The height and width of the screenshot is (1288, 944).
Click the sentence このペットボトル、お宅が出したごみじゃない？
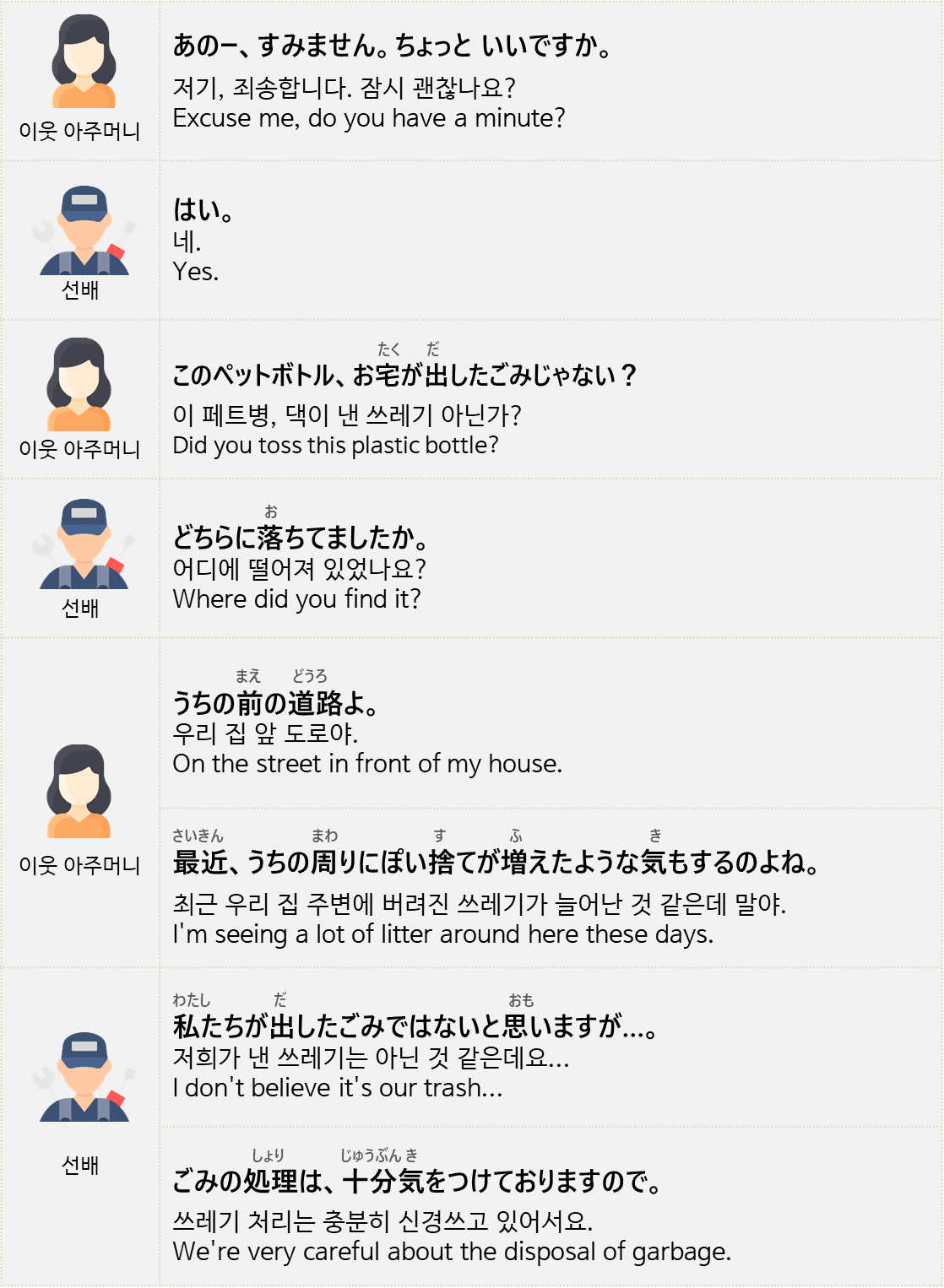point(404,375)
